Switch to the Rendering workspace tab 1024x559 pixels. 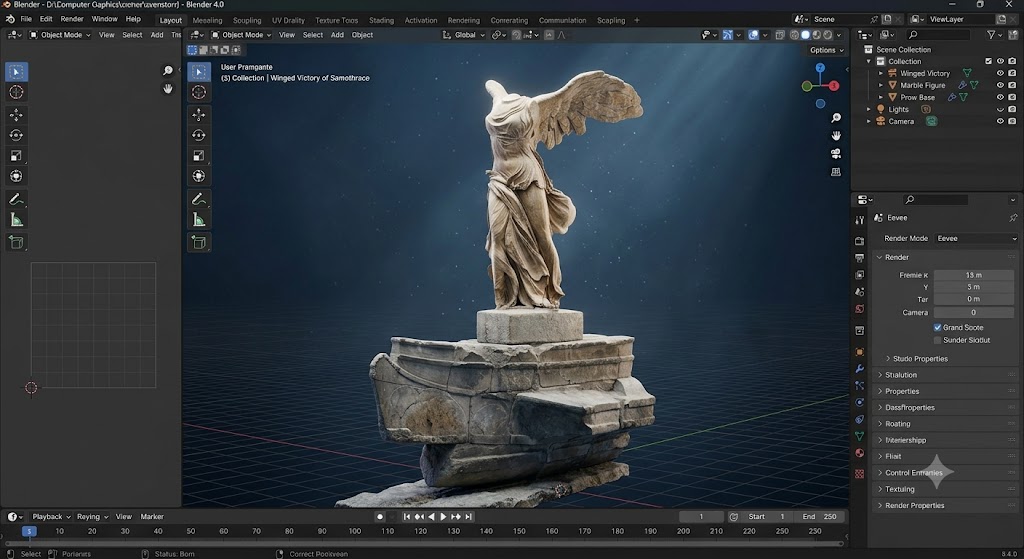pyautogui.click(x=464, y=20)
